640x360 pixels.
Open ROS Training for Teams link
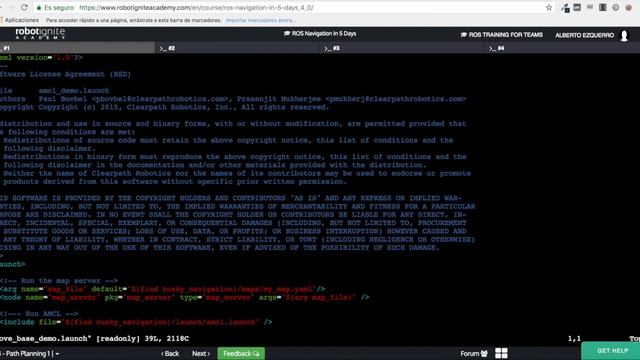click(502, 35)
